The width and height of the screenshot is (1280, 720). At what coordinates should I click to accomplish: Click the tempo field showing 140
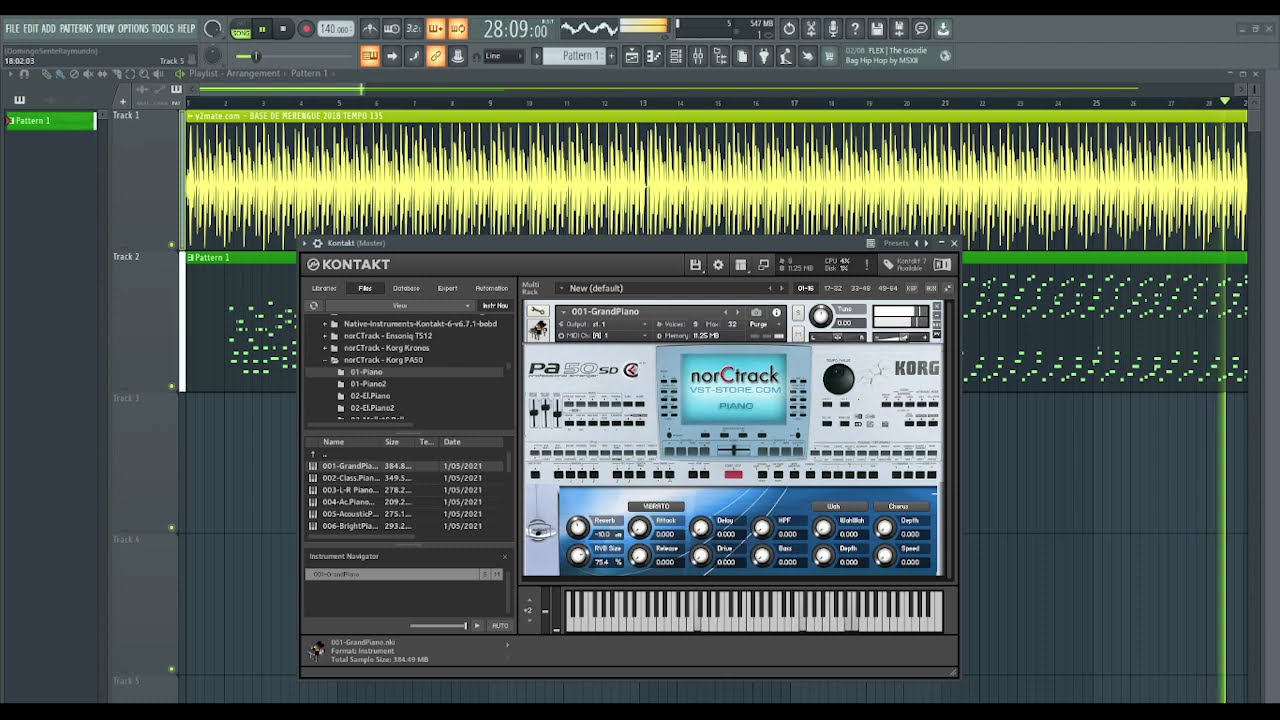coord(335,29)
